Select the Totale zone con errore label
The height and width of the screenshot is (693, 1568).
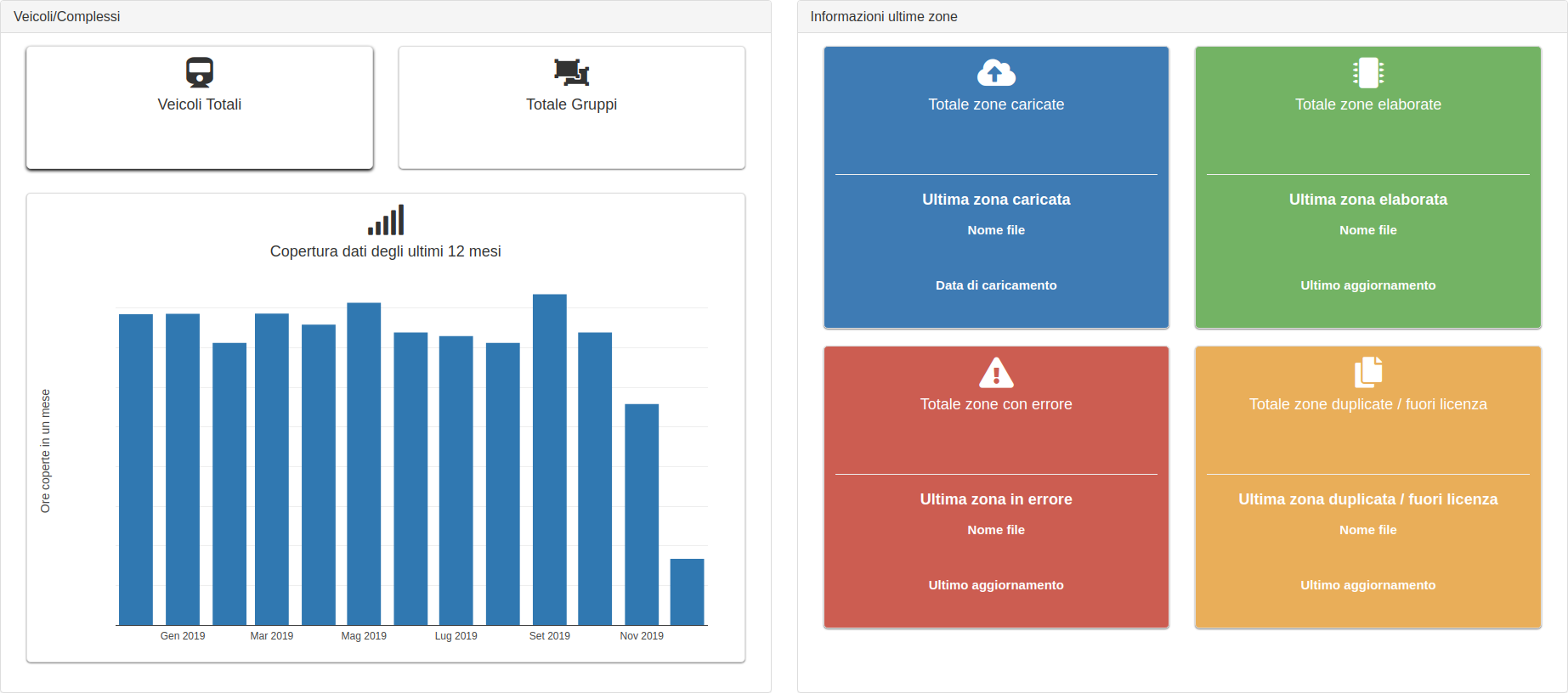996,404
